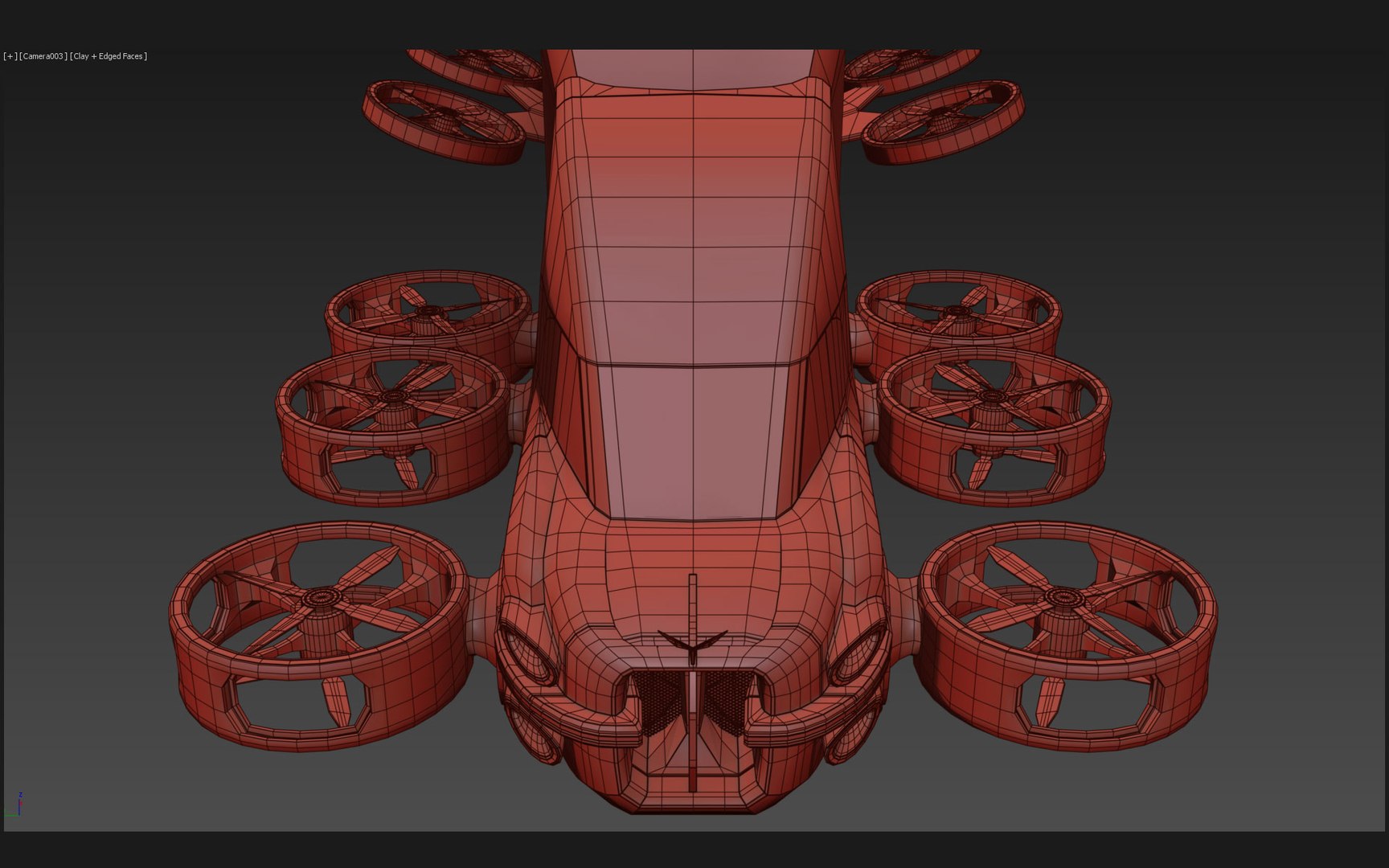This screenshot has height=868, width=1389.
Task: Open the [+] general viewport menu
Action: click(x=10, y=56)
